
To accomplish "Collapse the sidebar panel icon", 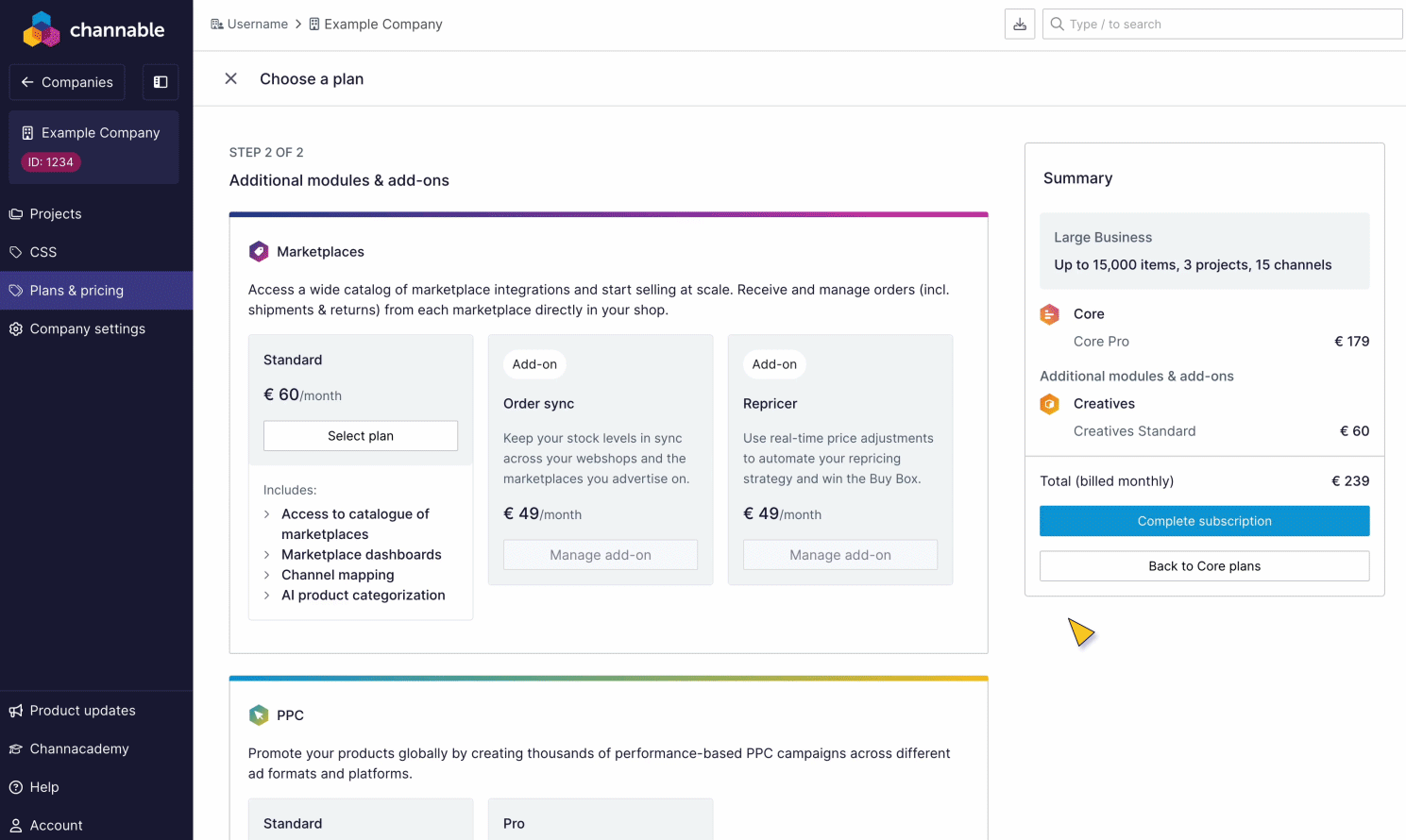I will pos(161,82).
